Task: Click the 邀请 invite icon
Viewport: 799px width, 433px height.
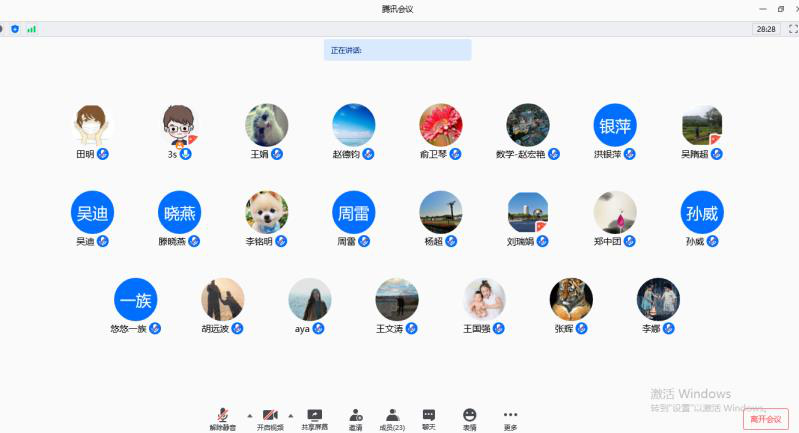Action: tap(355, 418)
